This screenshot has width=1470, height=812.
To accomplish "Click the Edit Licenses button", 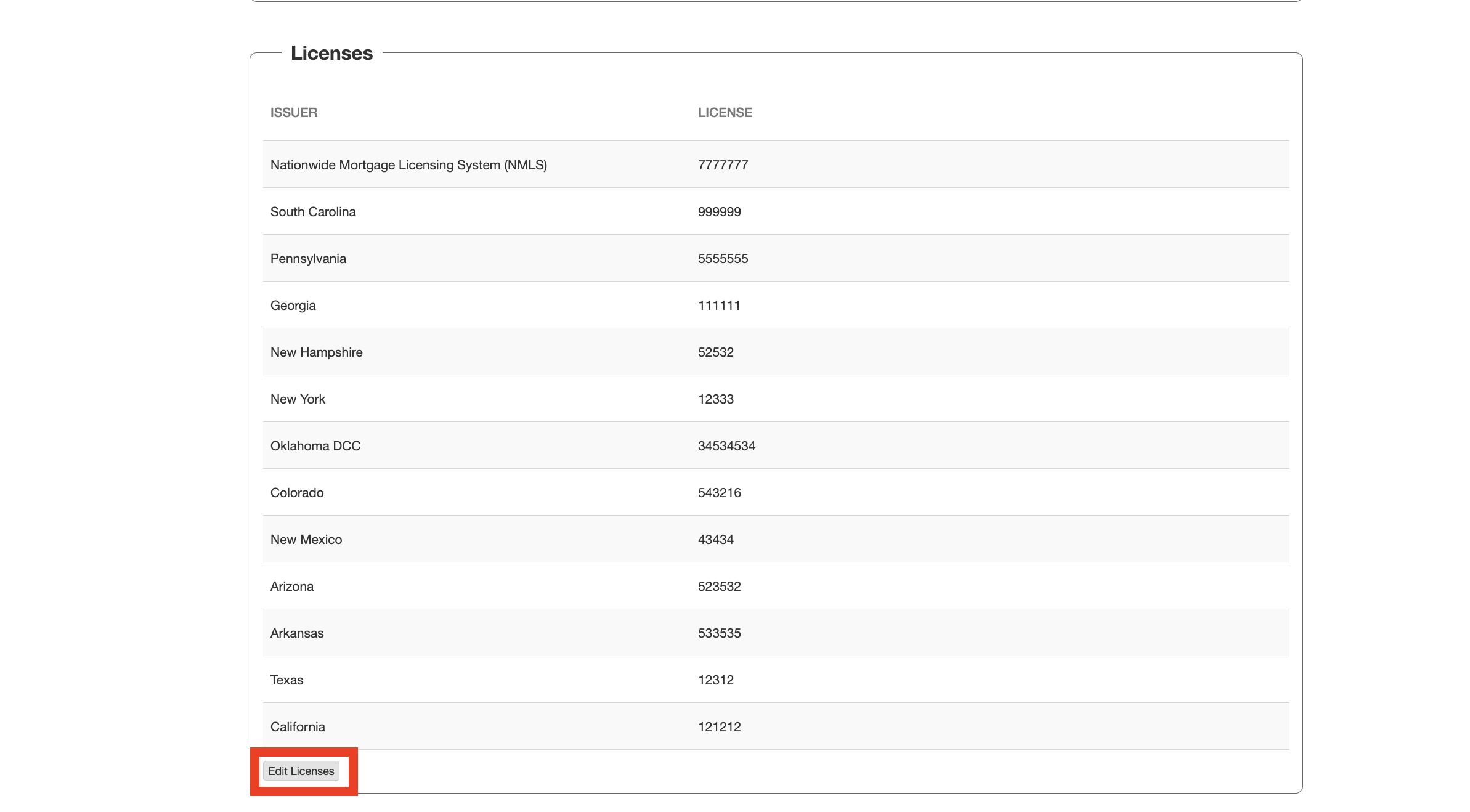I will click(x=301, y=771).
